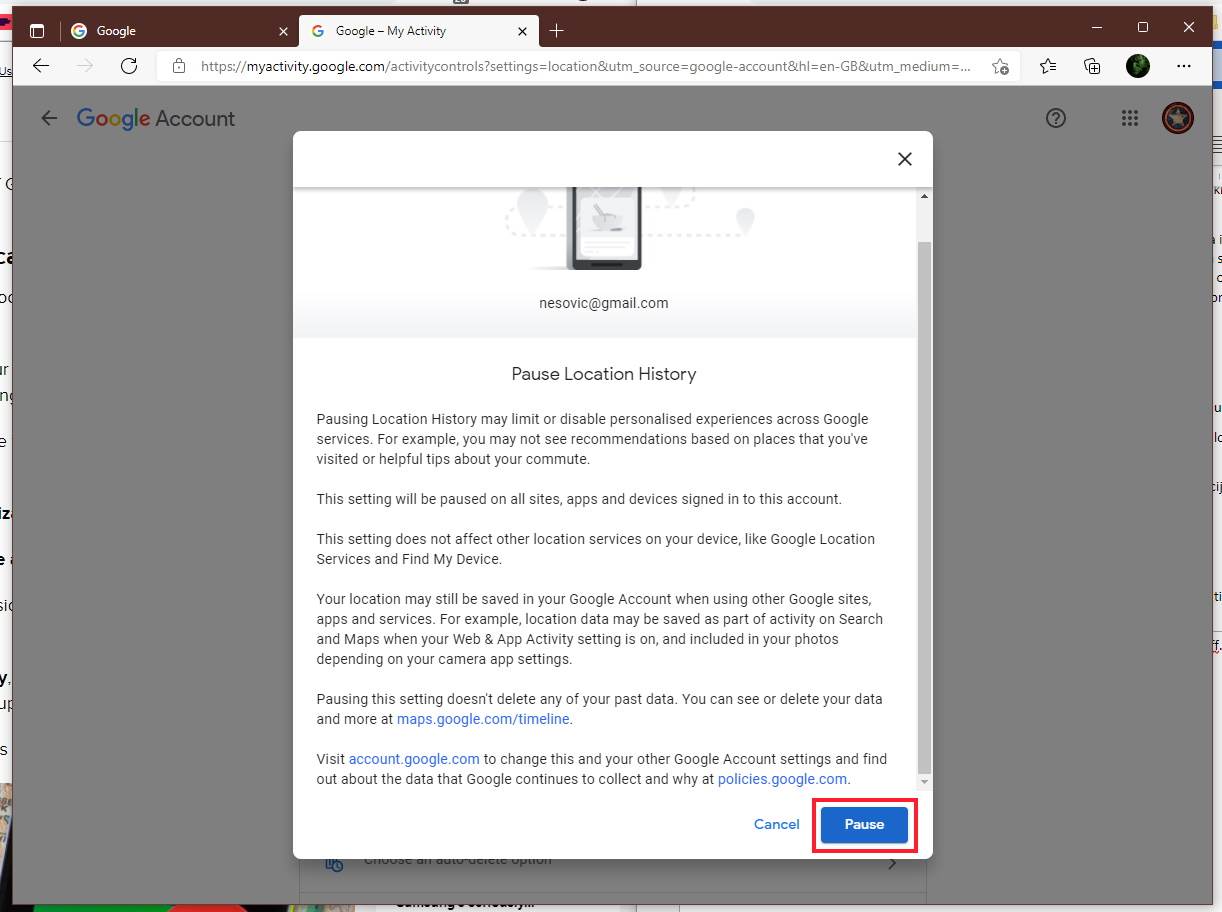Open Edge settings via the three-dot menu
Image resolution: width=1222 pixels, height=912 pixels.
pyautogui.click(x=1184, y=66)
